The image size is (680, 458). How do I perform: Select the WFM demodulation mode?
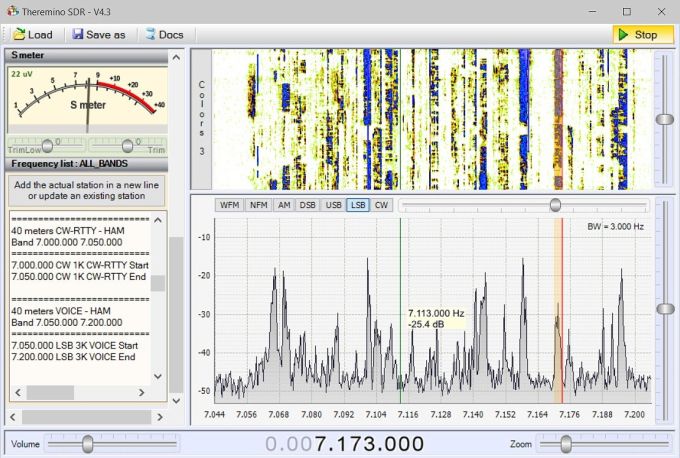click(229, 205)
